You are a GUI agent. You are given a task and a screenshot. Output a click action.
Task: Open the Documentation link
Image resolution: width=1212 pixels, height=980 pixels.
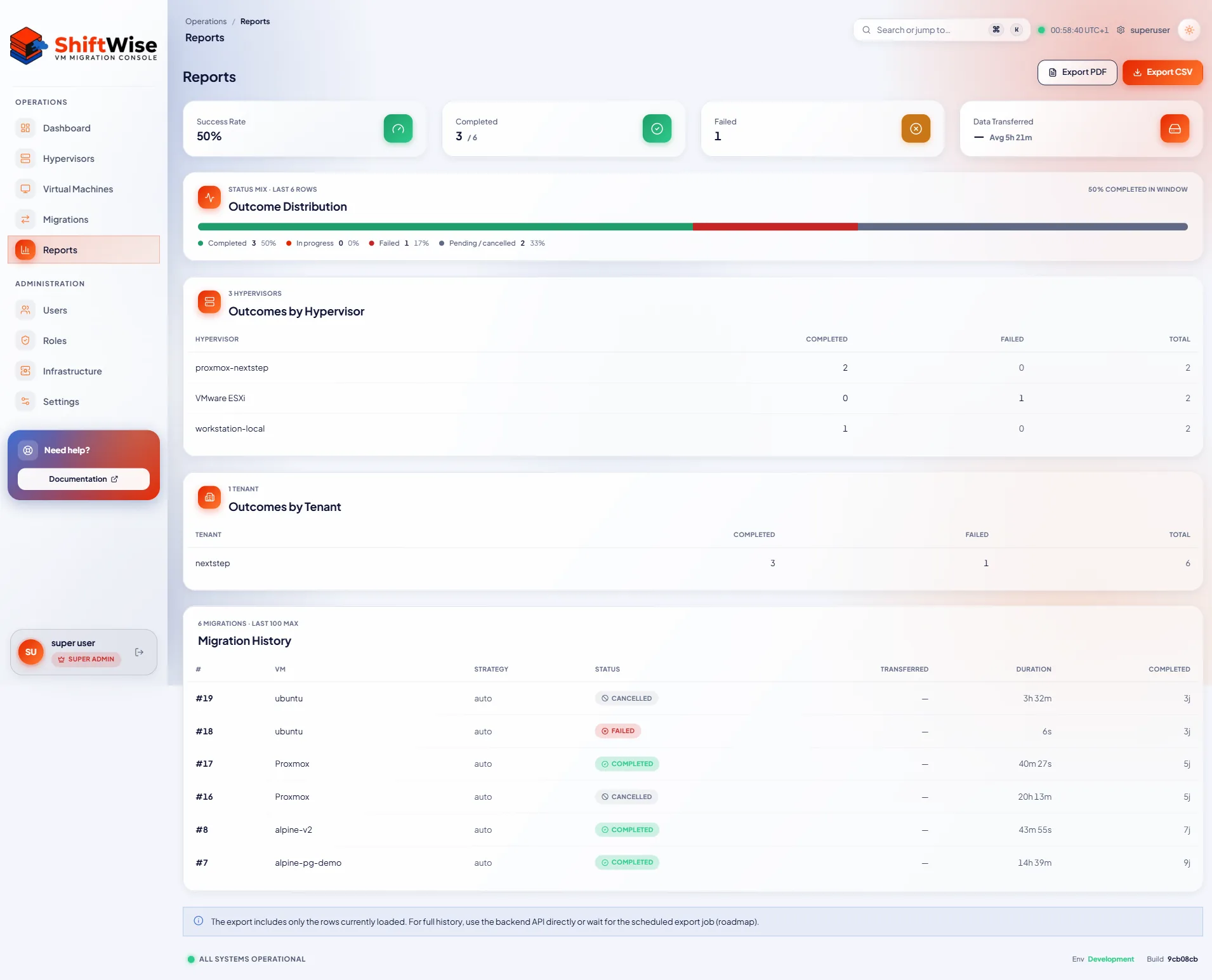pyautogui.click(x=84, y=479)
